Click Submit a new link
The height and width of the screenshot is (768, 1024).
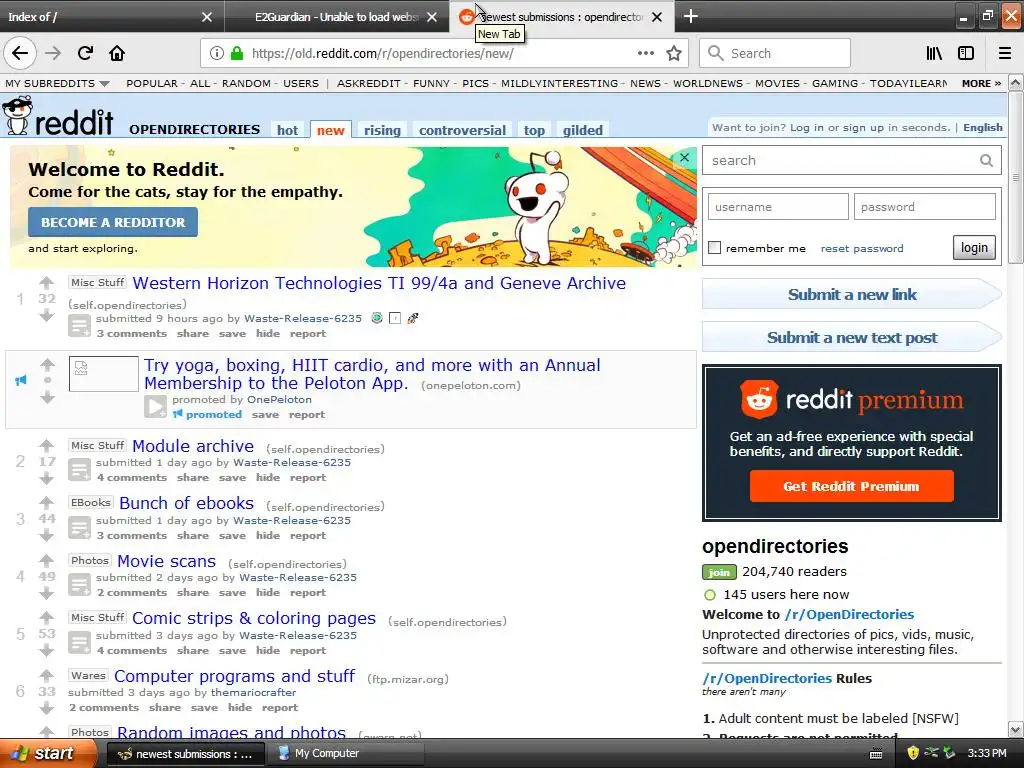(x=852, y=295)
